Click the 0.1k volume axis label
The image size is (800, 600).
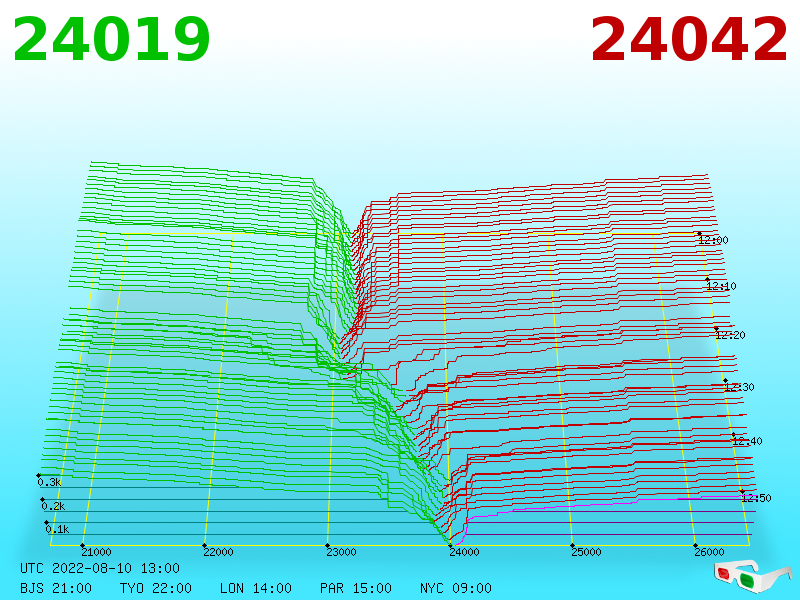pyautogui.click(x=57, y=529)
